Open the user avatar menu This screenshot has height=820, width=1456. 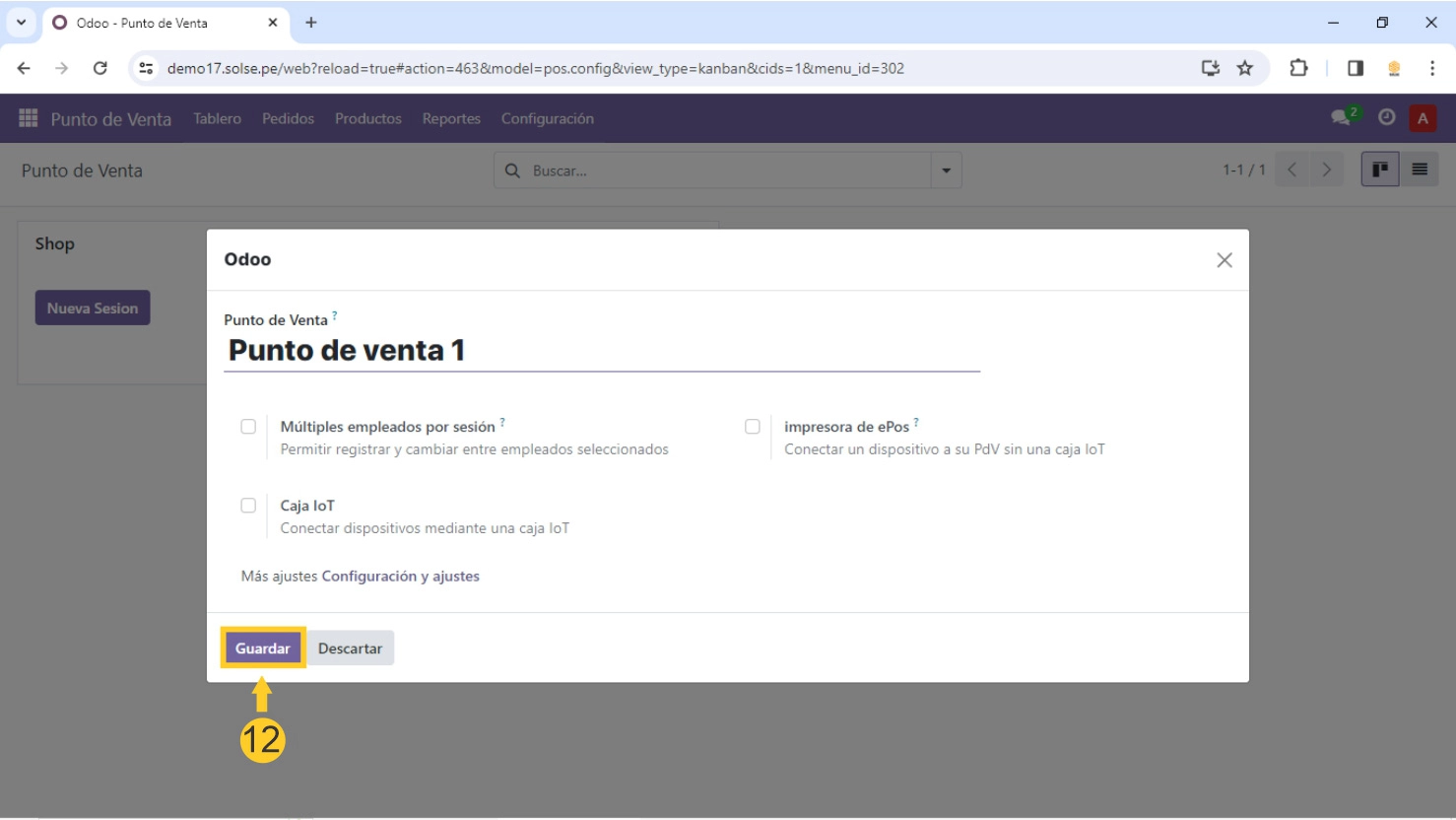pyautogui.click(x=1422, y=118)
